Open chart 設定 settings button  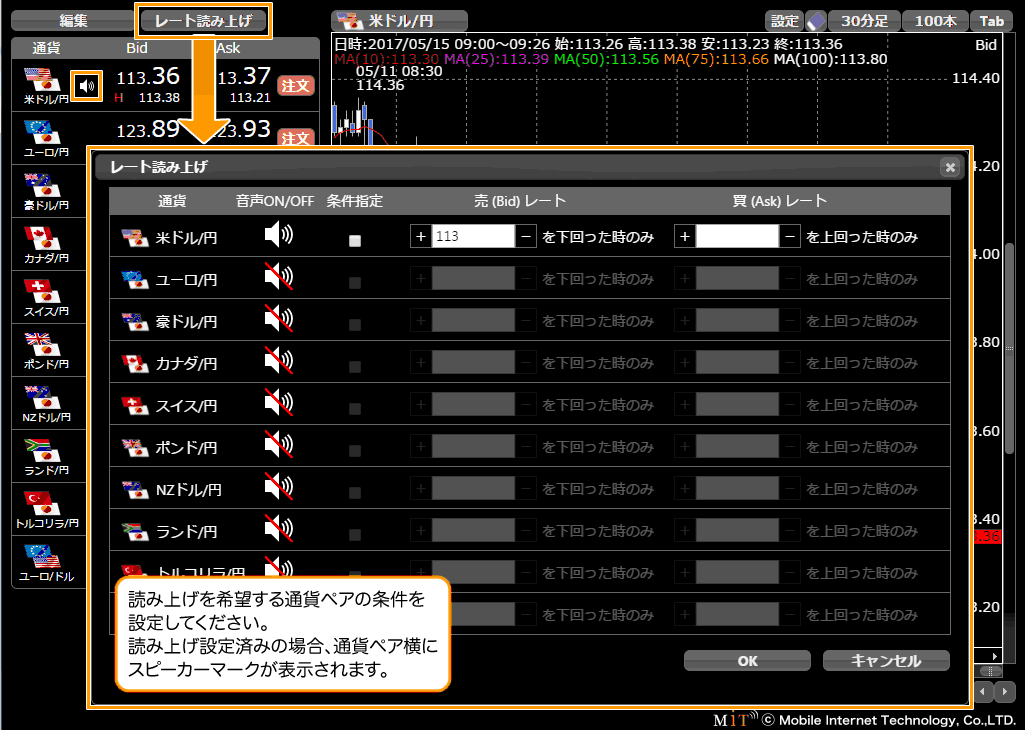coord(785,21)
